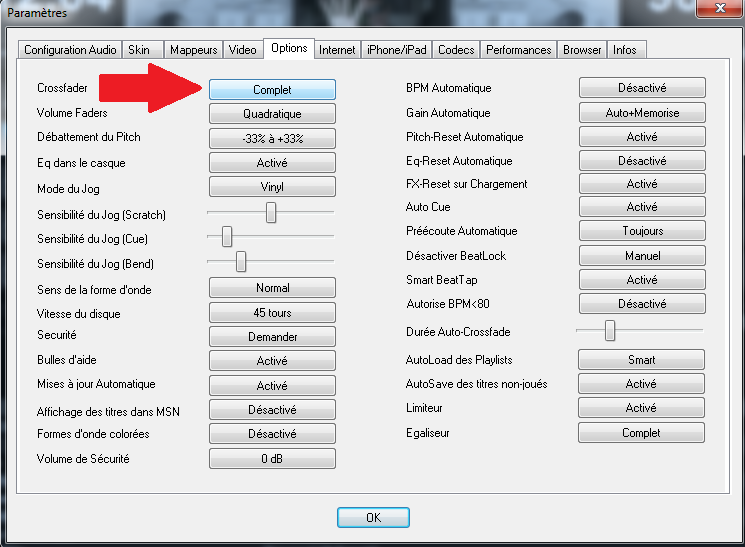745x547 pixels.
Task: Toggle Autorise BPM<80 setting
Action: pyautogui.click(x=642, y=303)
